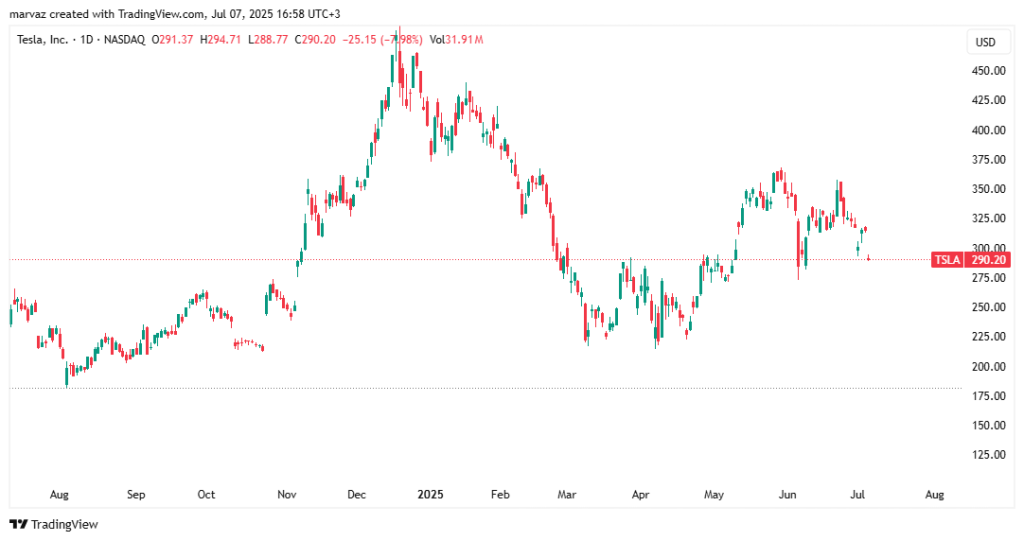Click the 250.00 price axis label
Viewport: 1024px width, 541px height.
tap(989, 307)
